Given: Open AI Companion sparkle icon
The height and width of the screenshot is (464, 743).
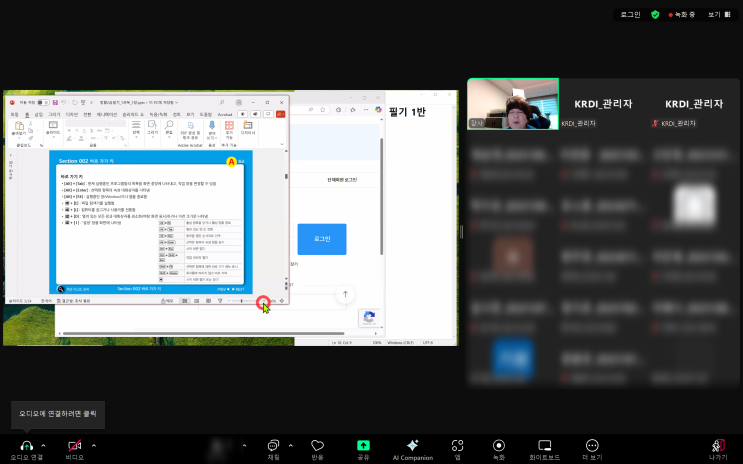Looking at the screenshot, I should tap(412, 446).
